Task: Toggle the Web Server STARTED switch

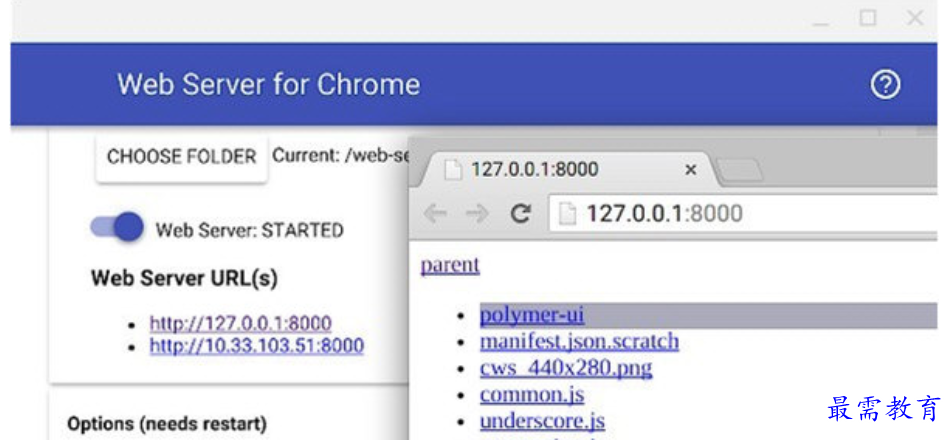Action: 117,228
